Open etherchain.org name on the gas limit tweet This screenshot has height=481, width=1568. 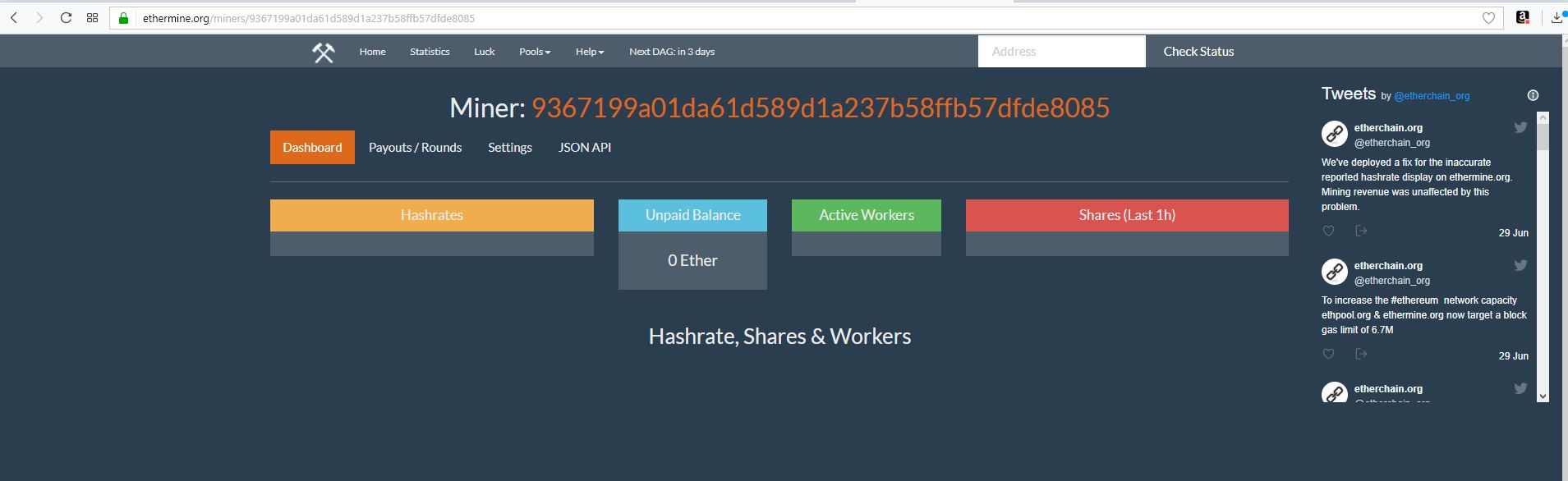click(1388, 266)
